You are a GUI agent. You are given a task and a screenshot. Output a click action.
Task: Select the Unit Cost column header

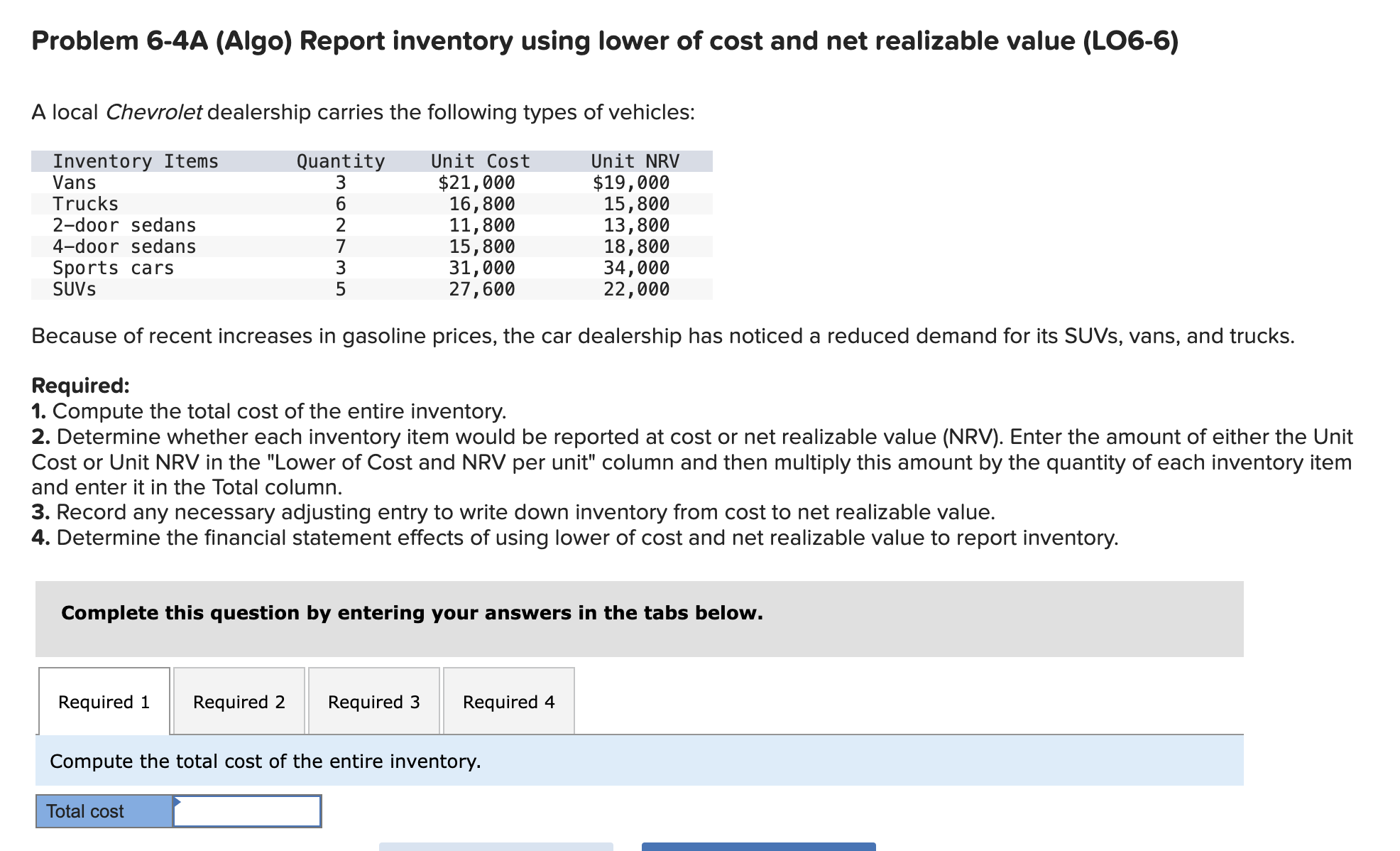coord(478,161)
